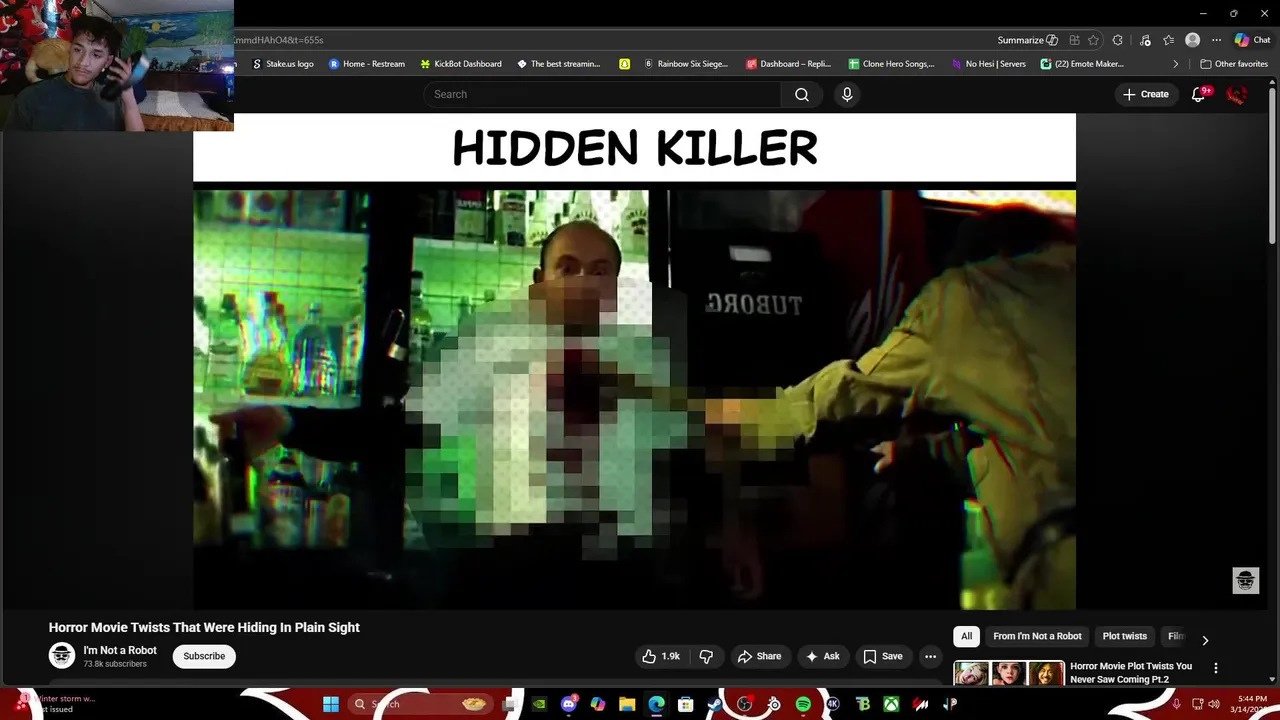Click the split screen icon in address bar
The width and height of the screenshot is (1280, 720).
(x=1074, y=40)
